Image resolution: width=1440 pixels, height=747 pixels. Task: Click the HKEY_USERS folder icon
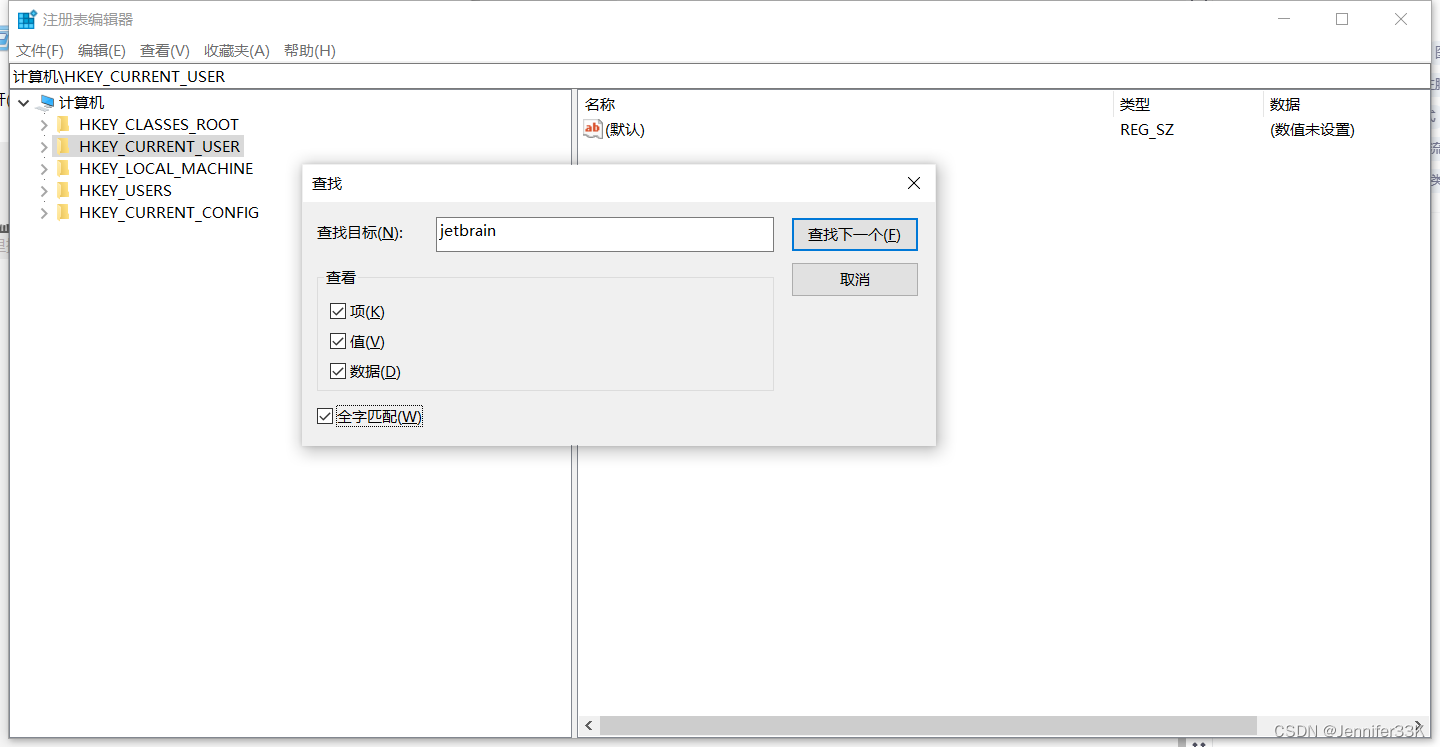tap(64, 190)
